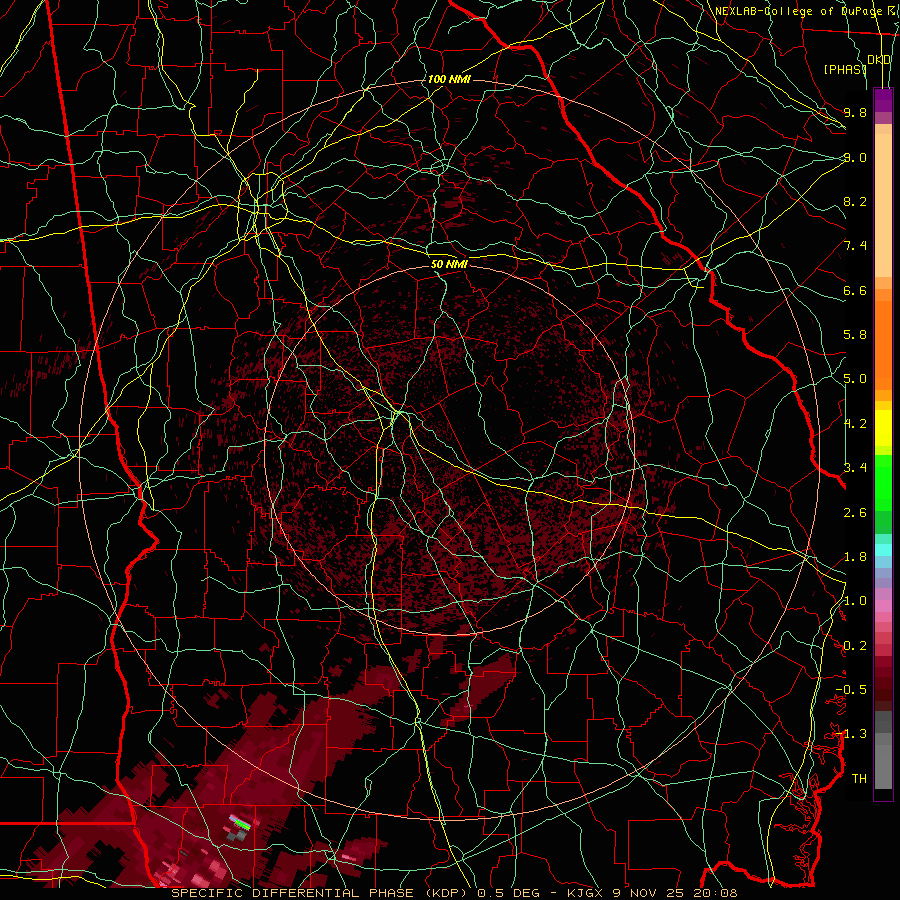
Task: Click the 9.8 value on the color scale
Action: click(855, 112)
